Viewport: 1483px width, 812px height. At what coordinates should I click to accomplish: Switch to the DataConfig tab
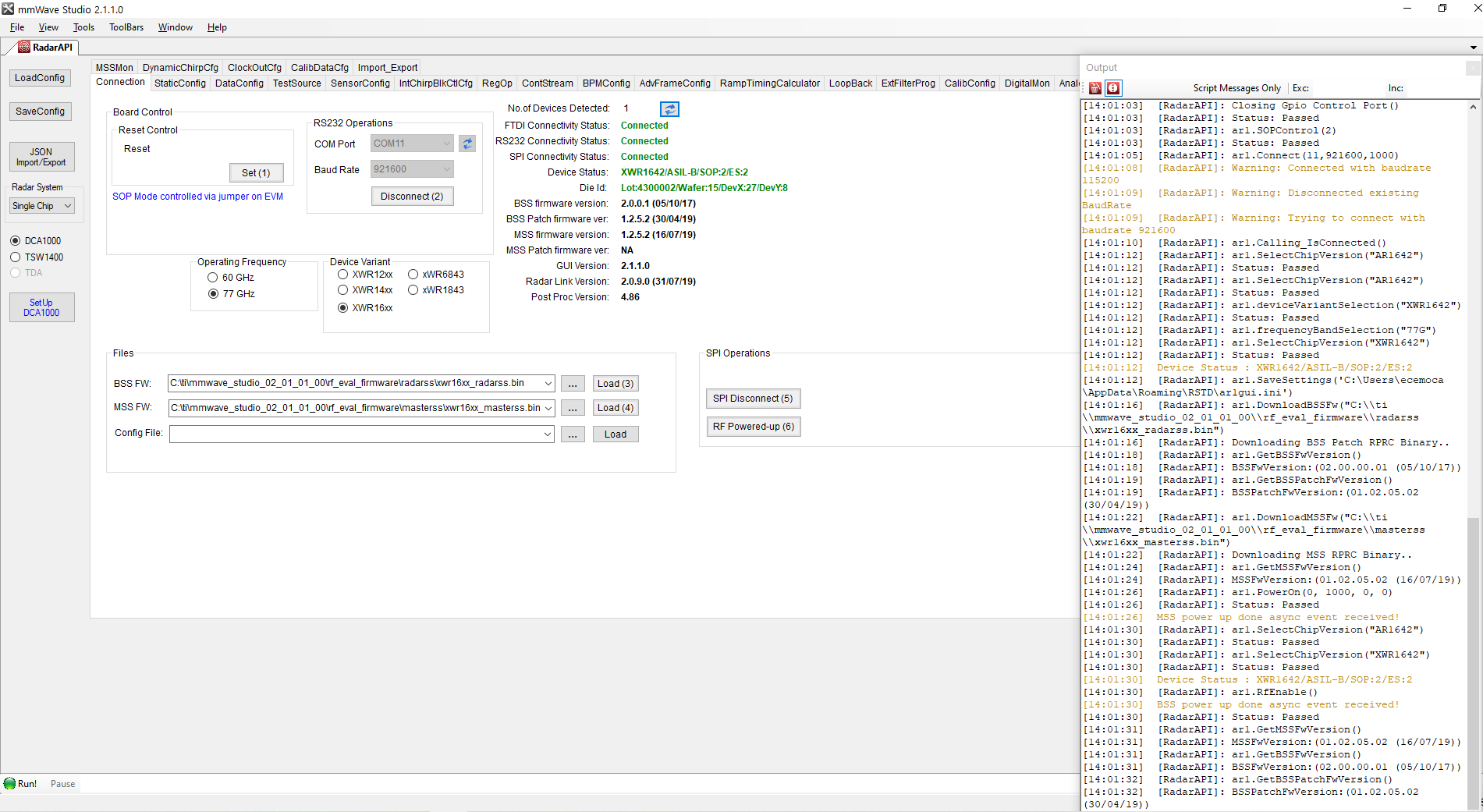click(239, 83)
